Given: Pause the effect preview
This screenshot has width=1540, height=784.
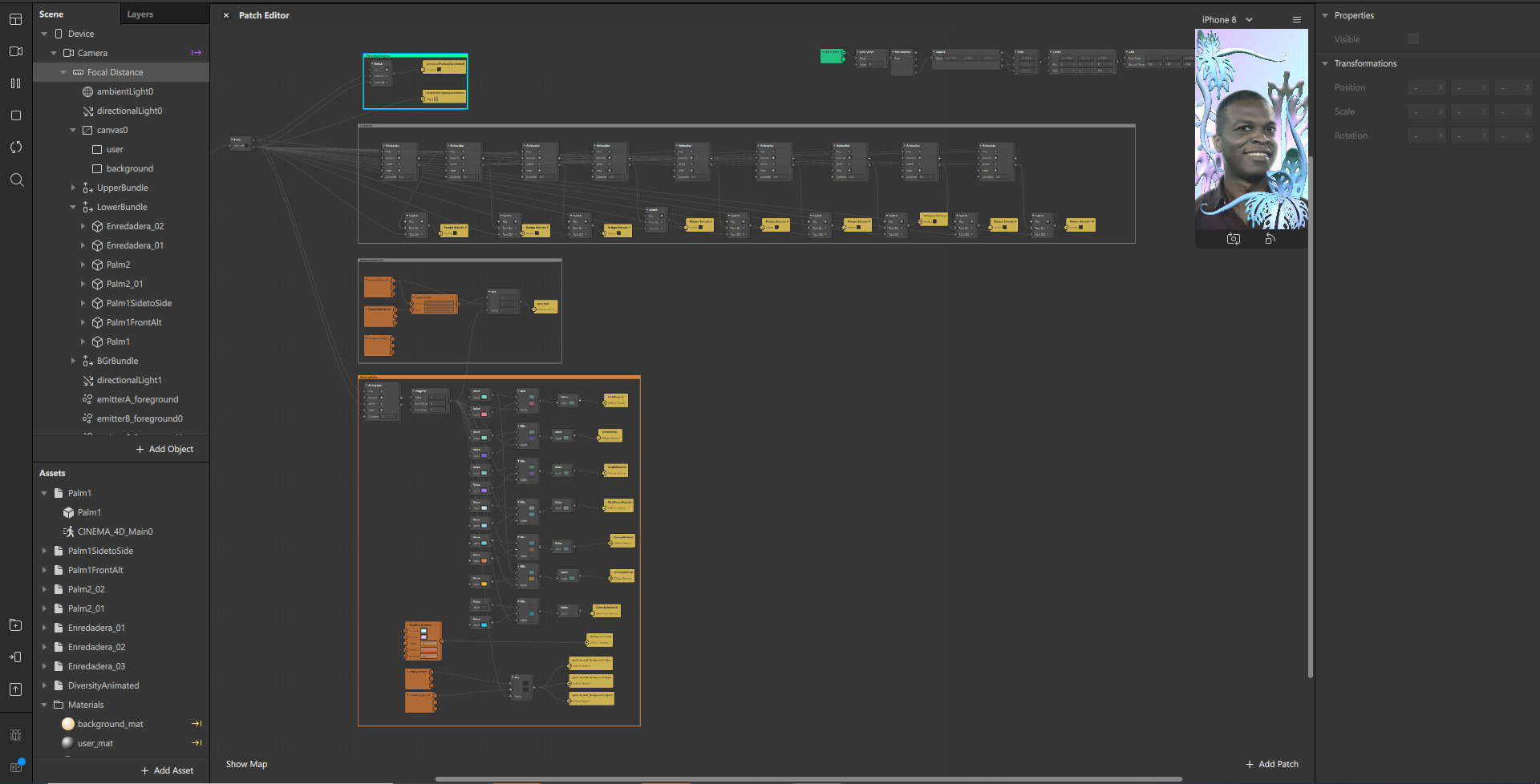Looking at the screenshot, I should click(x=15, y=83).
